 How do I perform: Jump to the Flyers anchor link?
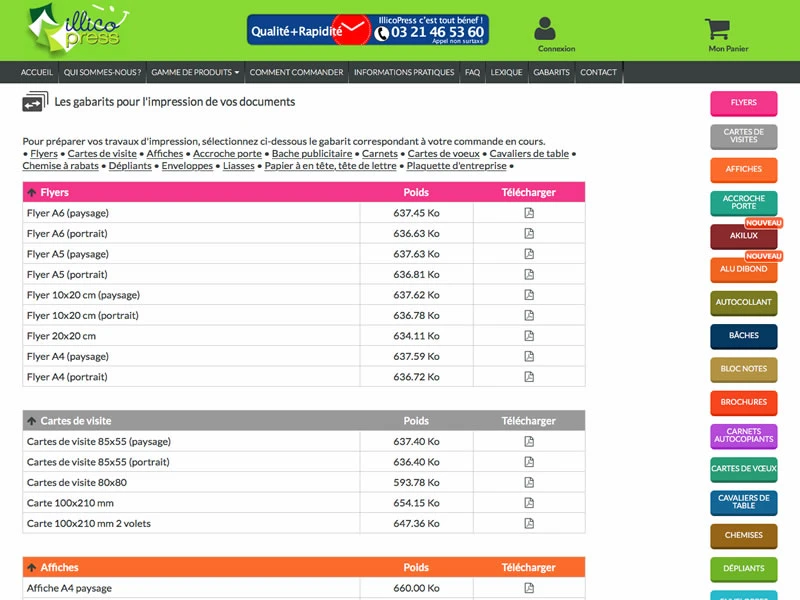(44, 154)
